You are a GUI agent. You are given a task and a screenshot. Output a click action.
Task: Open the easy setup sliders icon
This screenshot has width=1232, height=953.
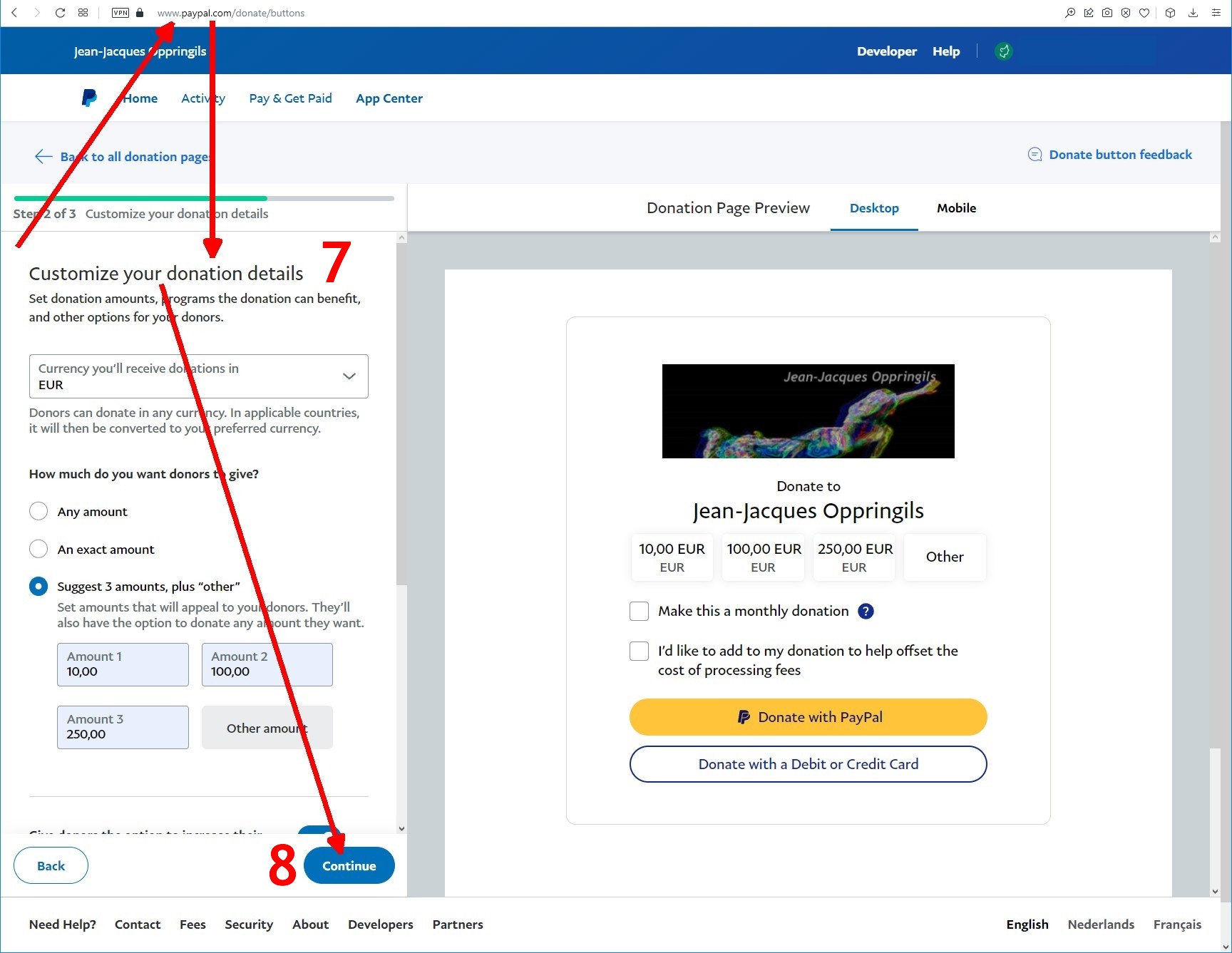pos(1216,13)
